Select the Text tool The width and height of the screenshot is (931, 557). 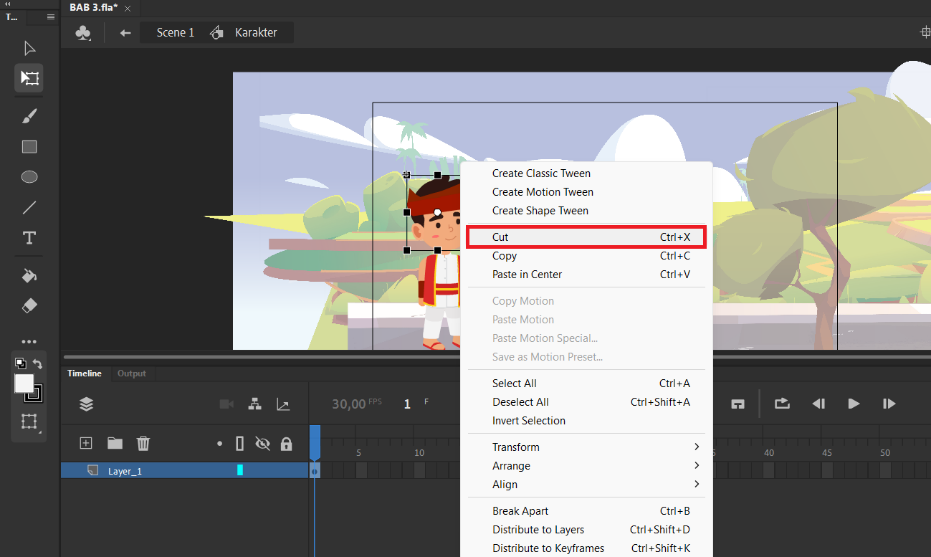pos(29,238)
